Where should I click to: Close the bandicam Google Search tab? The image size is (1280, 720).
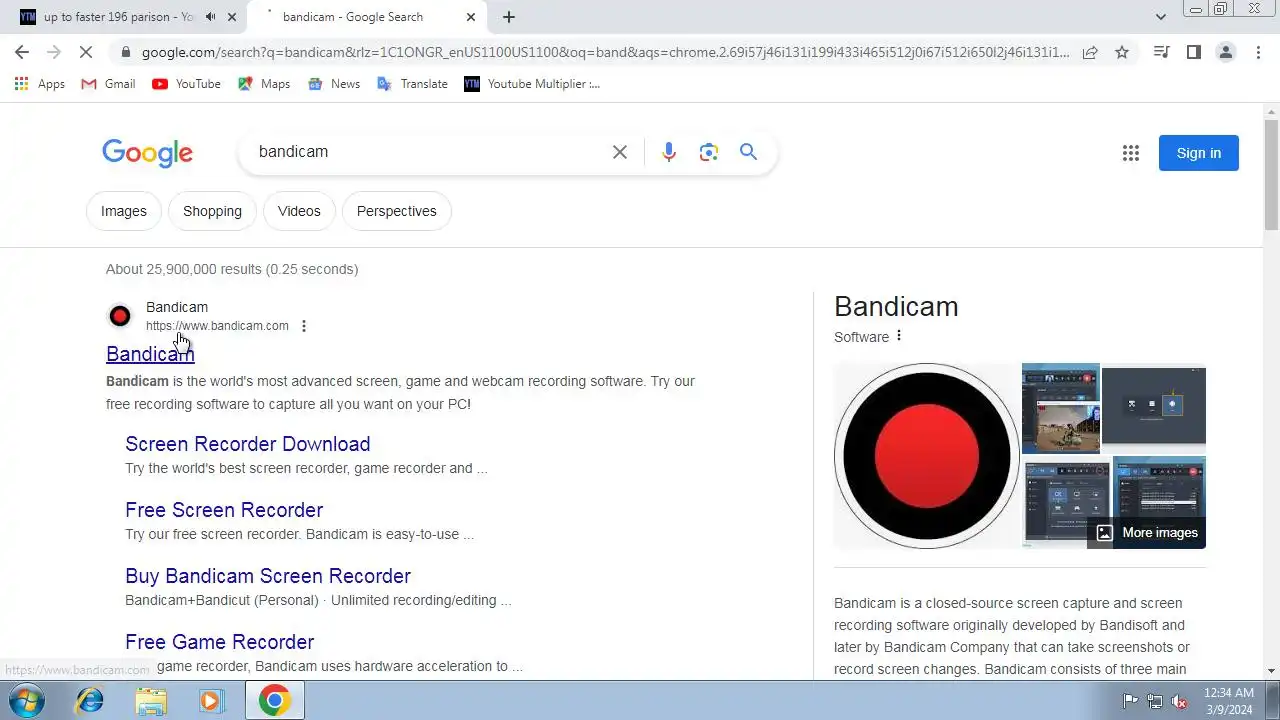click(471, 17)
